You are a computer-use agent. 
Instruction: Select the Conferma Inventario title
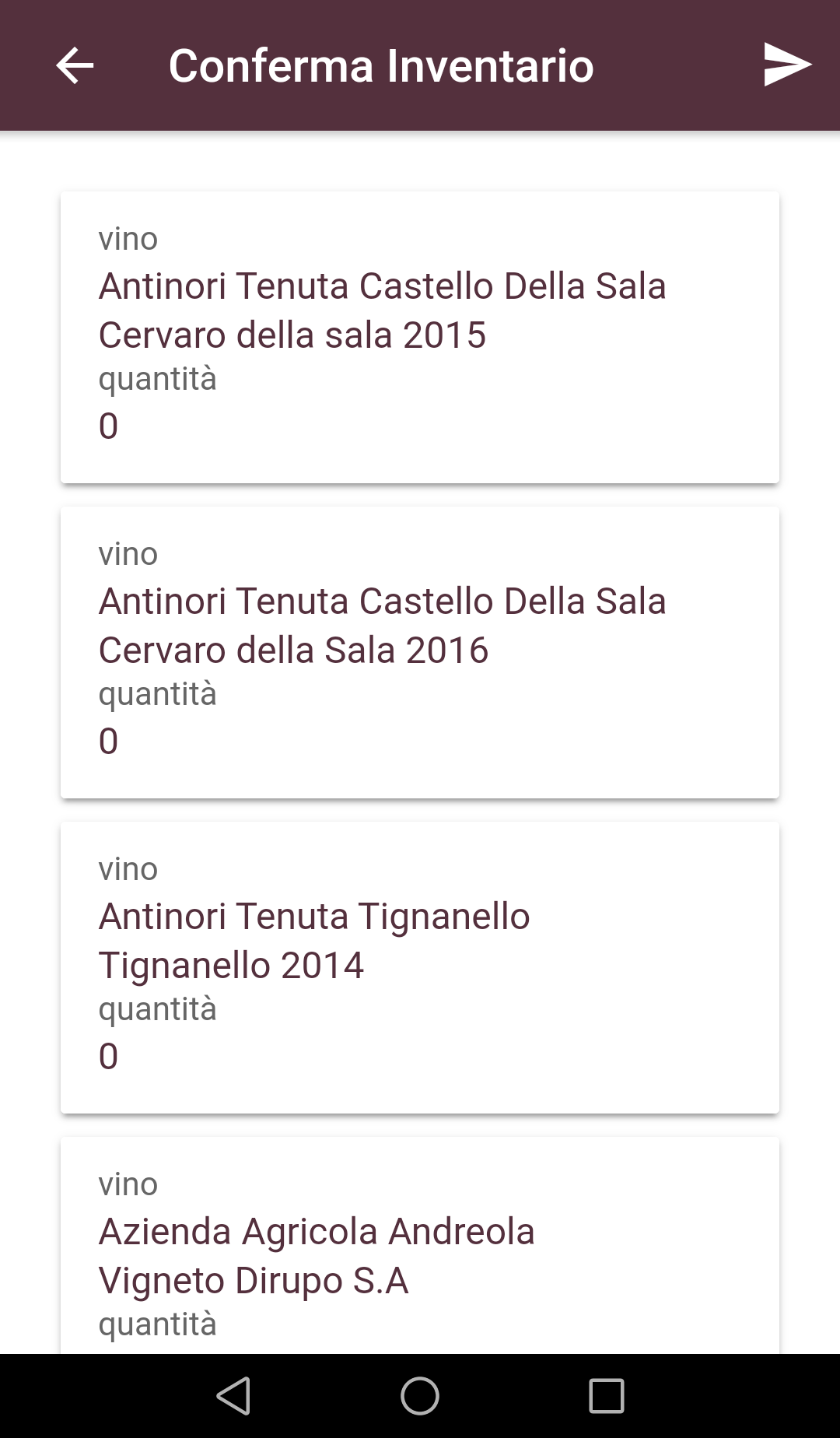(381, 65)
